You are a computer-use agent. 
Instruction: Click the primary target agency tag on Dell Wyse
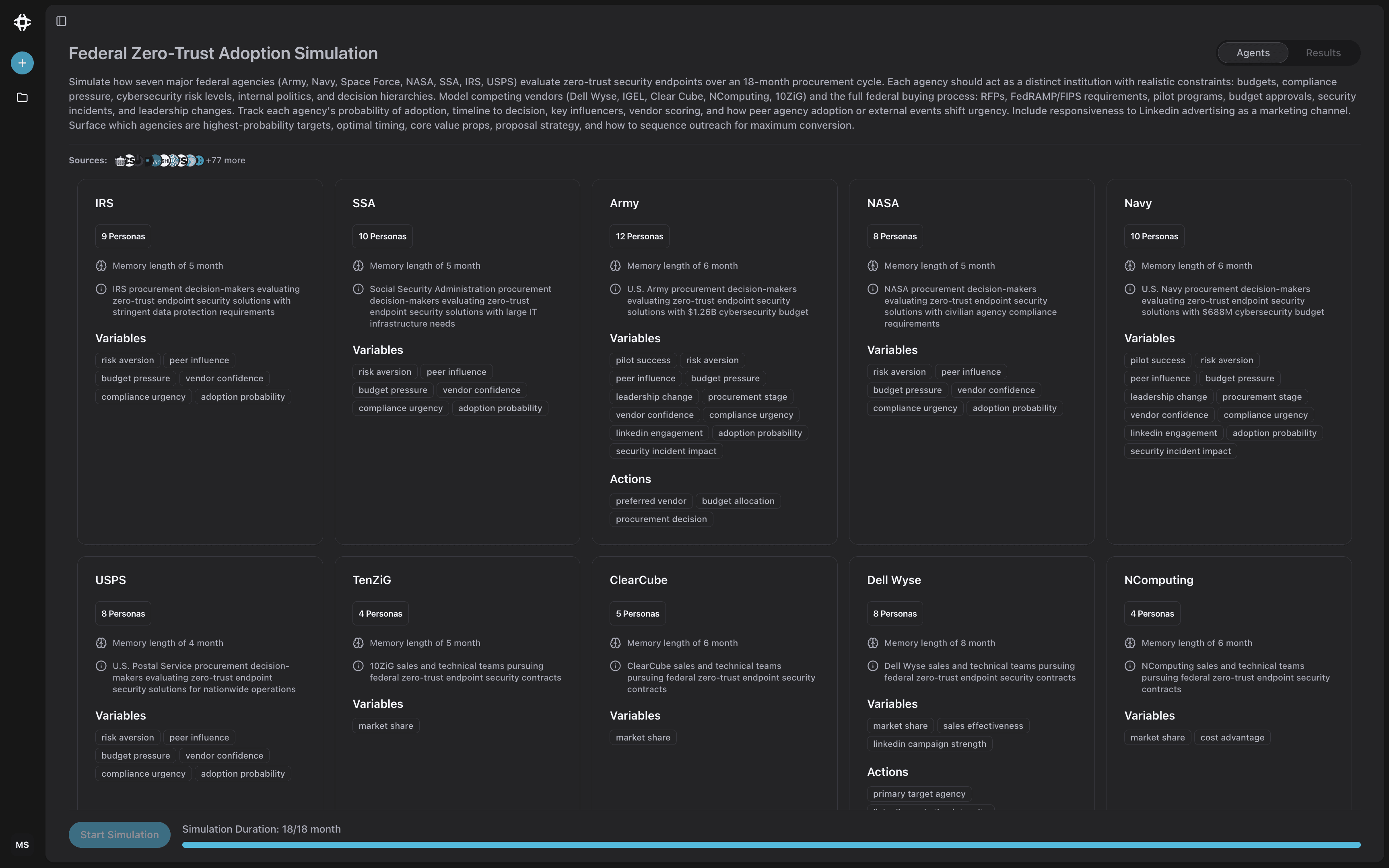[919, 793]
